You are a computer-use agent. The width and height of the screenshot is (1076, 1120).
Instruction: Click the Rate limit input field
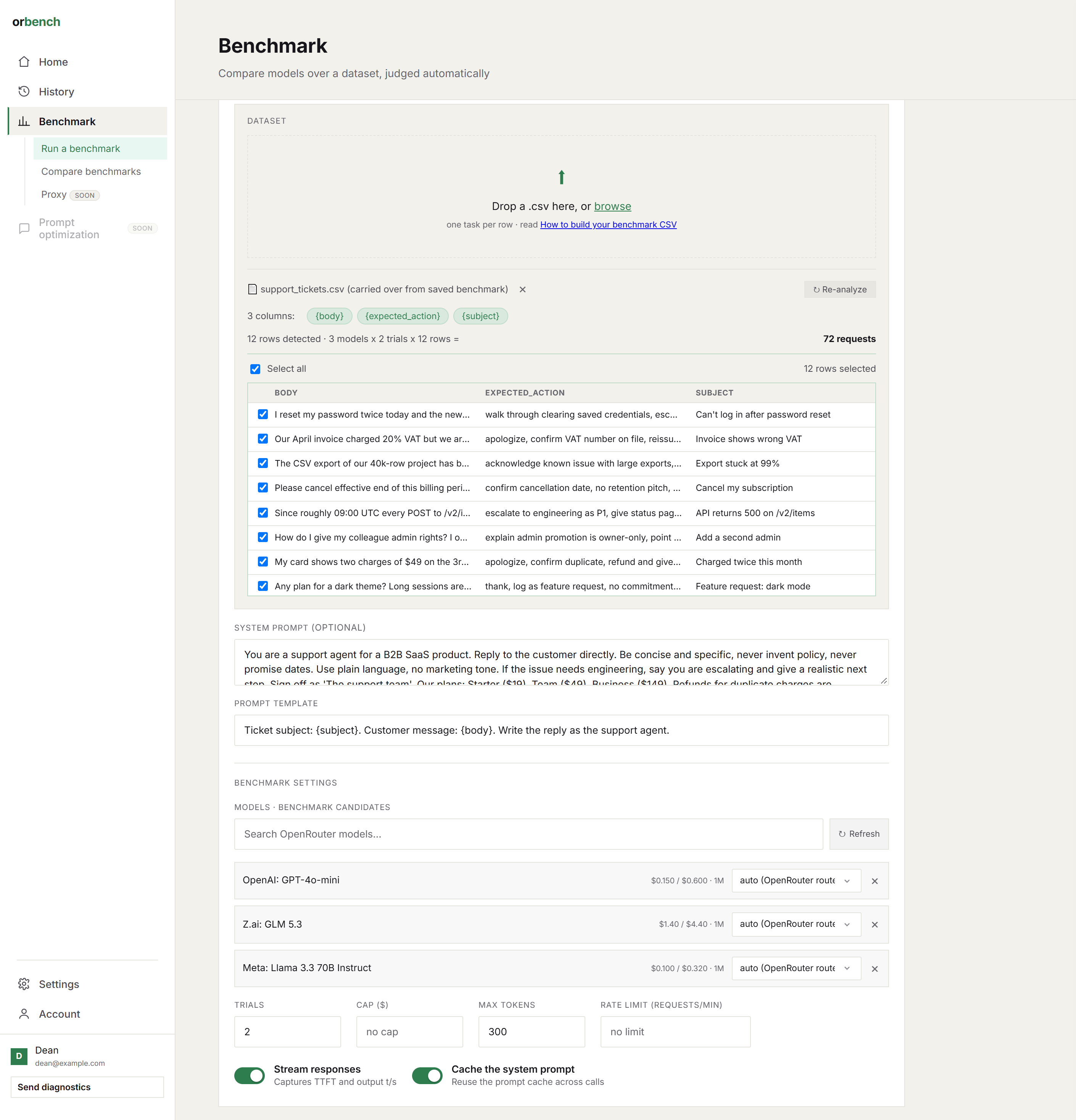tap(676, 1031)
